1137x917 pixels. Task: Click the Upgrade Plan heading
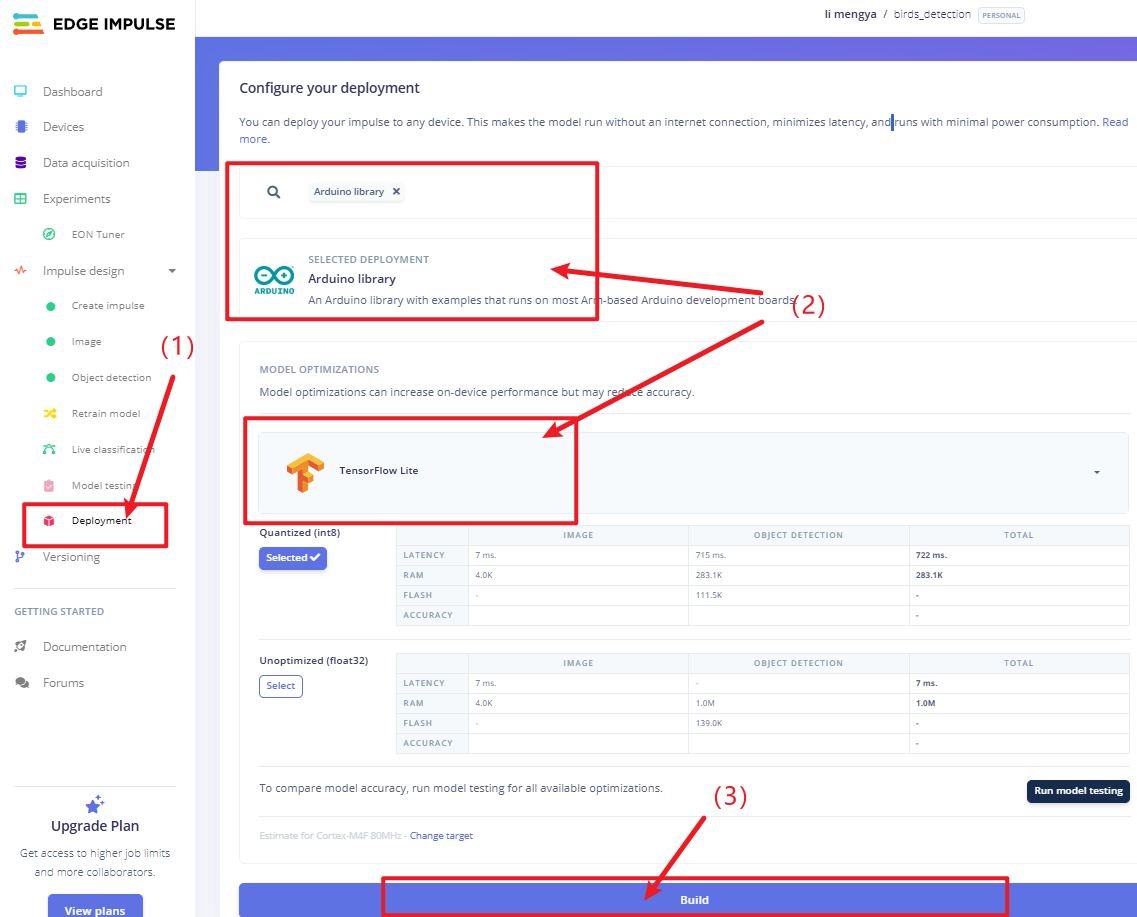click(95, 826)
